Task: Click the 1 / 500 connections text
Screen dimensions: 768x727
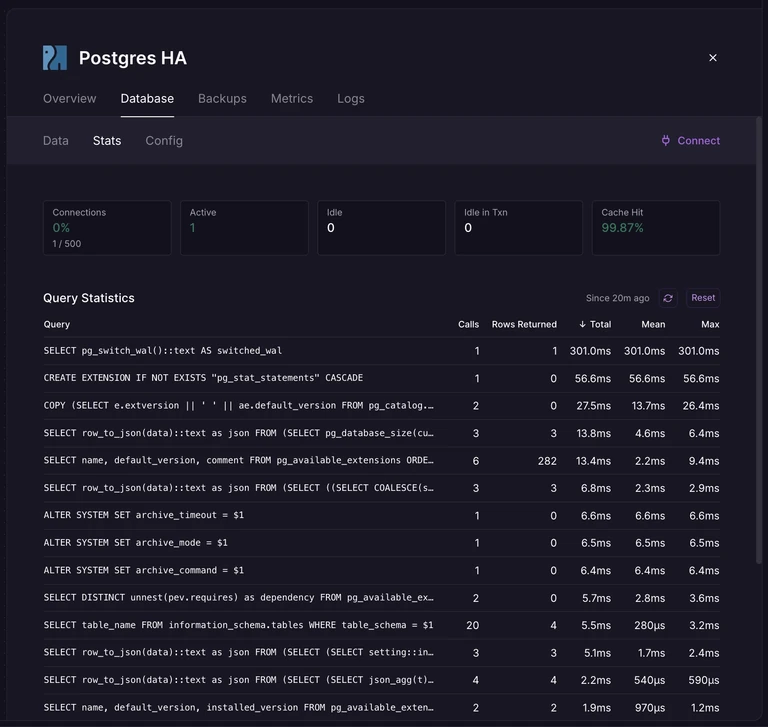Action: point(67,243)
